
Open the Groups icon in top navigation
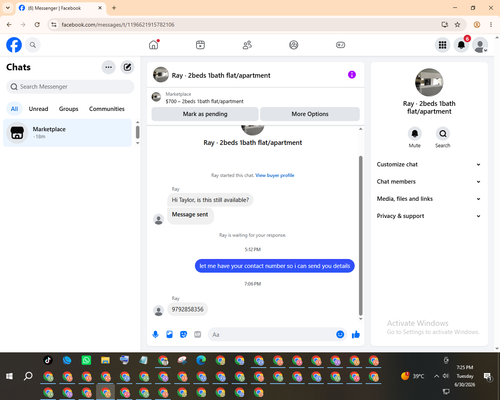point(294,45)
